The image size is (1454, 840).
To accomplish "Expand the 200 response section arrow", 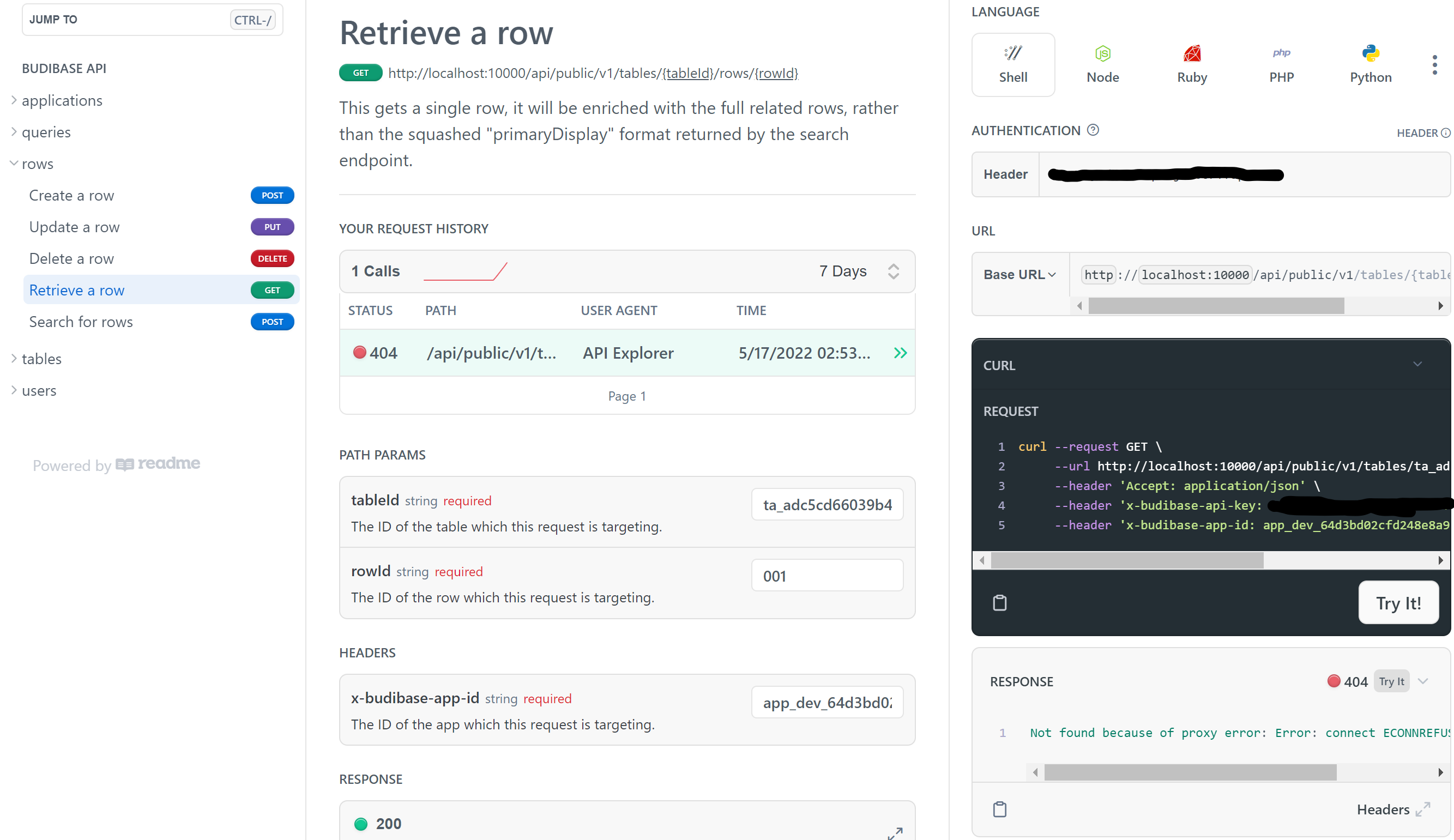I will pyautogui.click(x=895, y=833).
